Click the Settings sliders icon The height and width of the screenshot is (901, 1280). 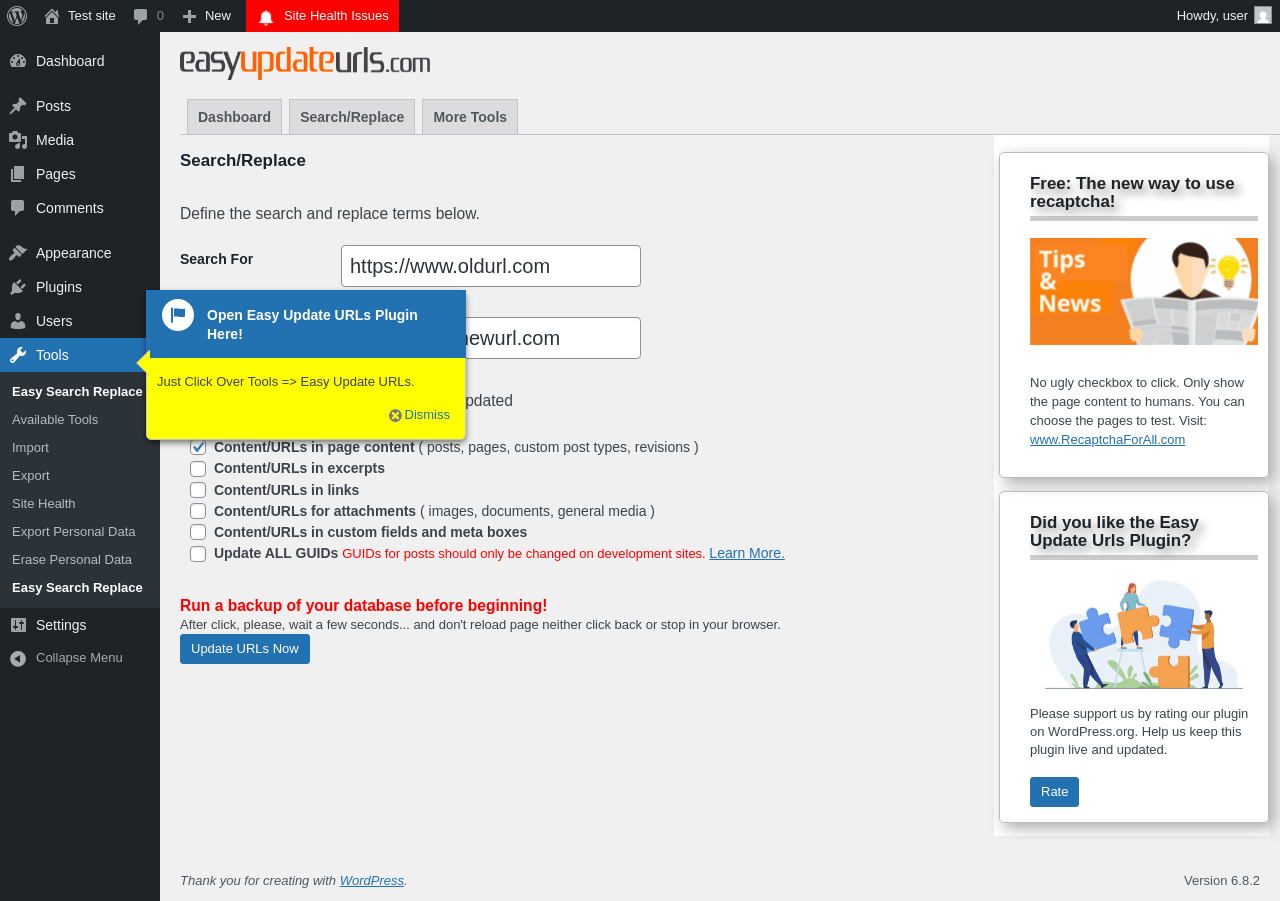click(x=18, y=625)
